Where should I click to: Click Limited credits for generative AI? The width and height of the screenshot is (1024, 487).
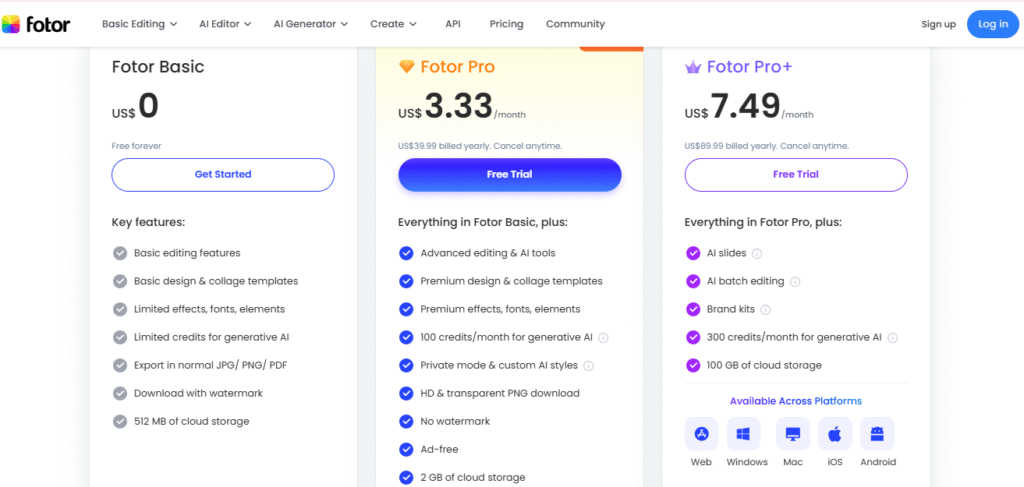tap(212, 338)
